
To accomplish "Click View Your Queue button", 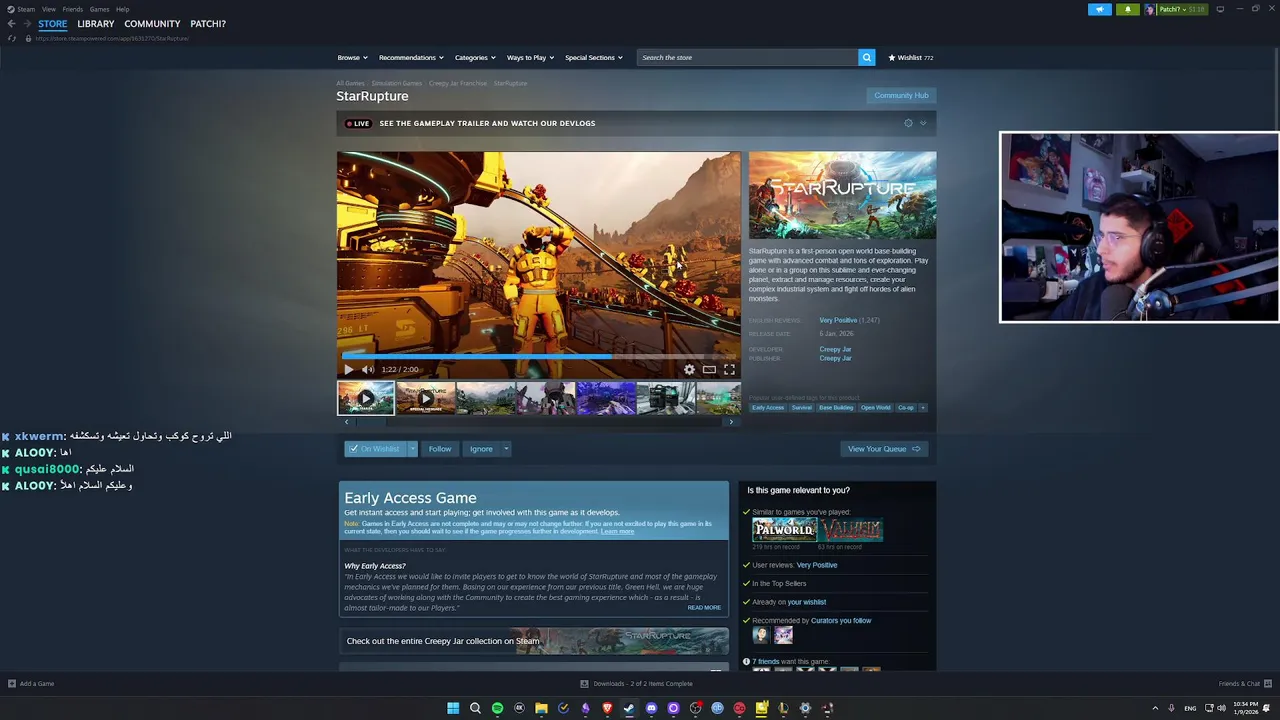I will coord(884,449).
